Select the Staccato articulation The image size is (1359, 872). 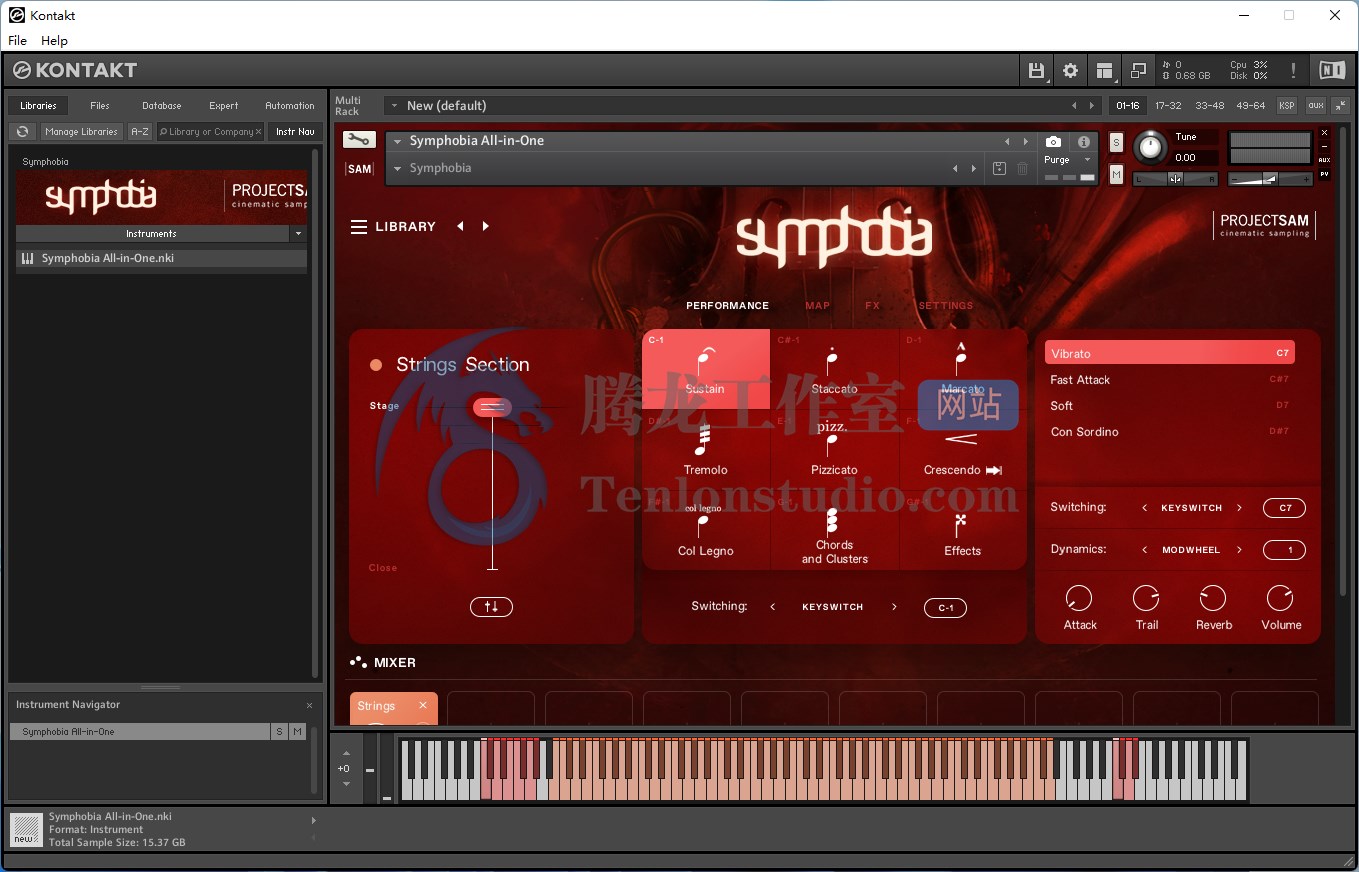[x=834, y=369]
